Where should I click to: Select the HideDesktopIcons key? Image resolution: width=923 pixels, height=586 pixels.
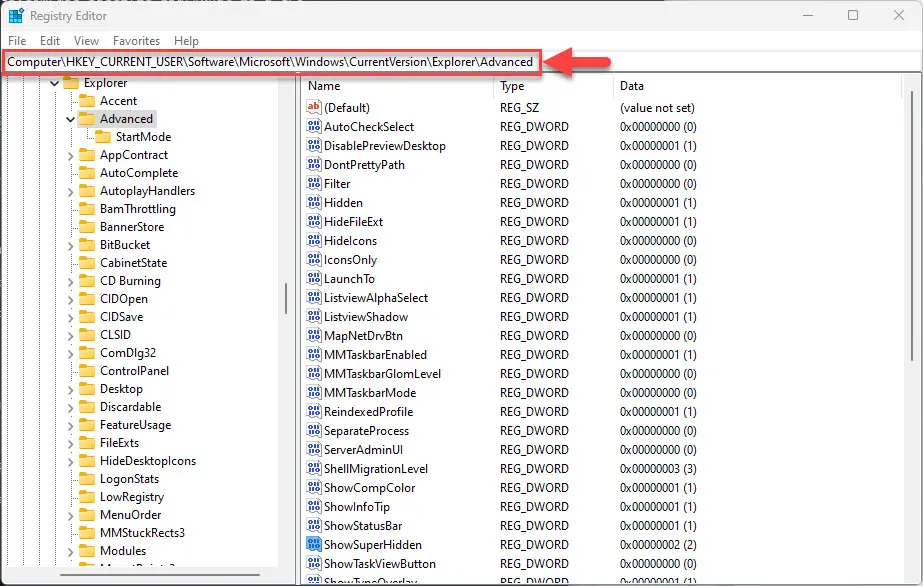tap(148, 461)
